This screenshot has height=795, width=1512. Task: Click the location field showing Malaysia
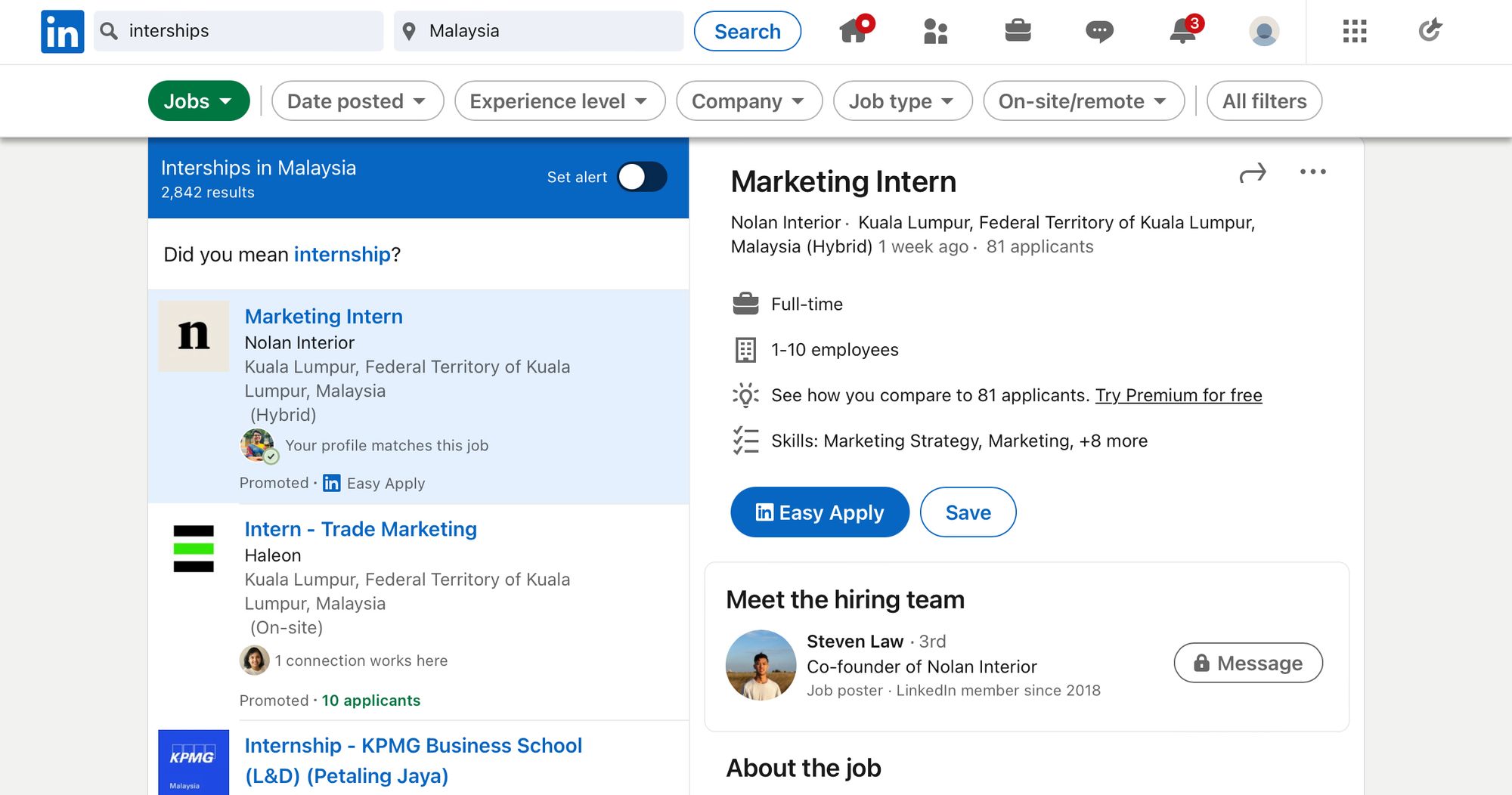tap(538, 31)
